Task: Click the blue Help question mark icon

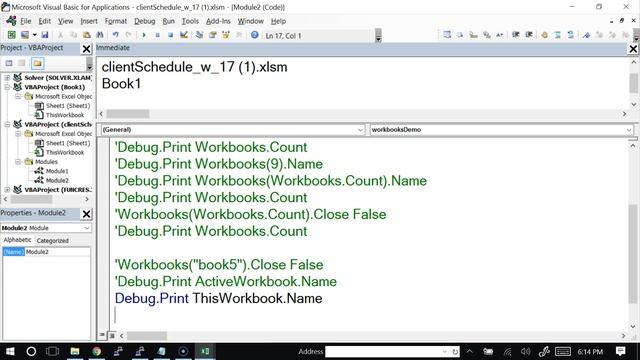Action: click(255, 35)
